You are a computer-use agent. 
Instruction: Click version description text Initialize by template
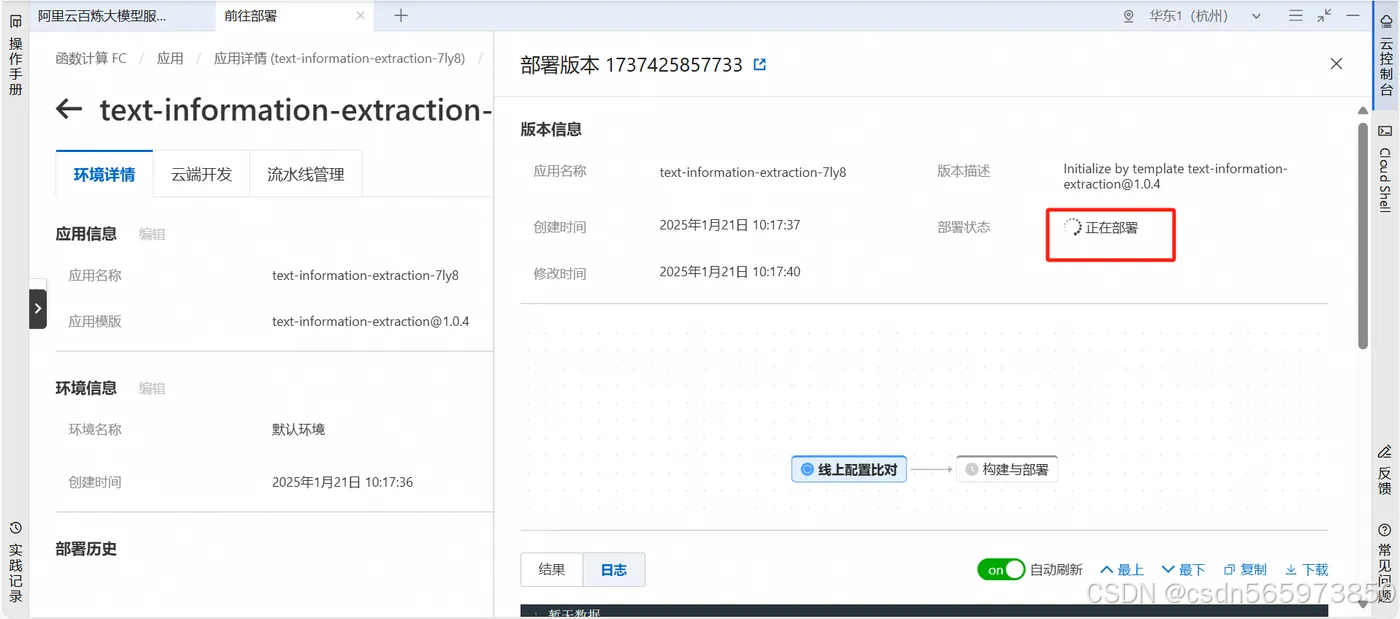tap(1175, 176)
